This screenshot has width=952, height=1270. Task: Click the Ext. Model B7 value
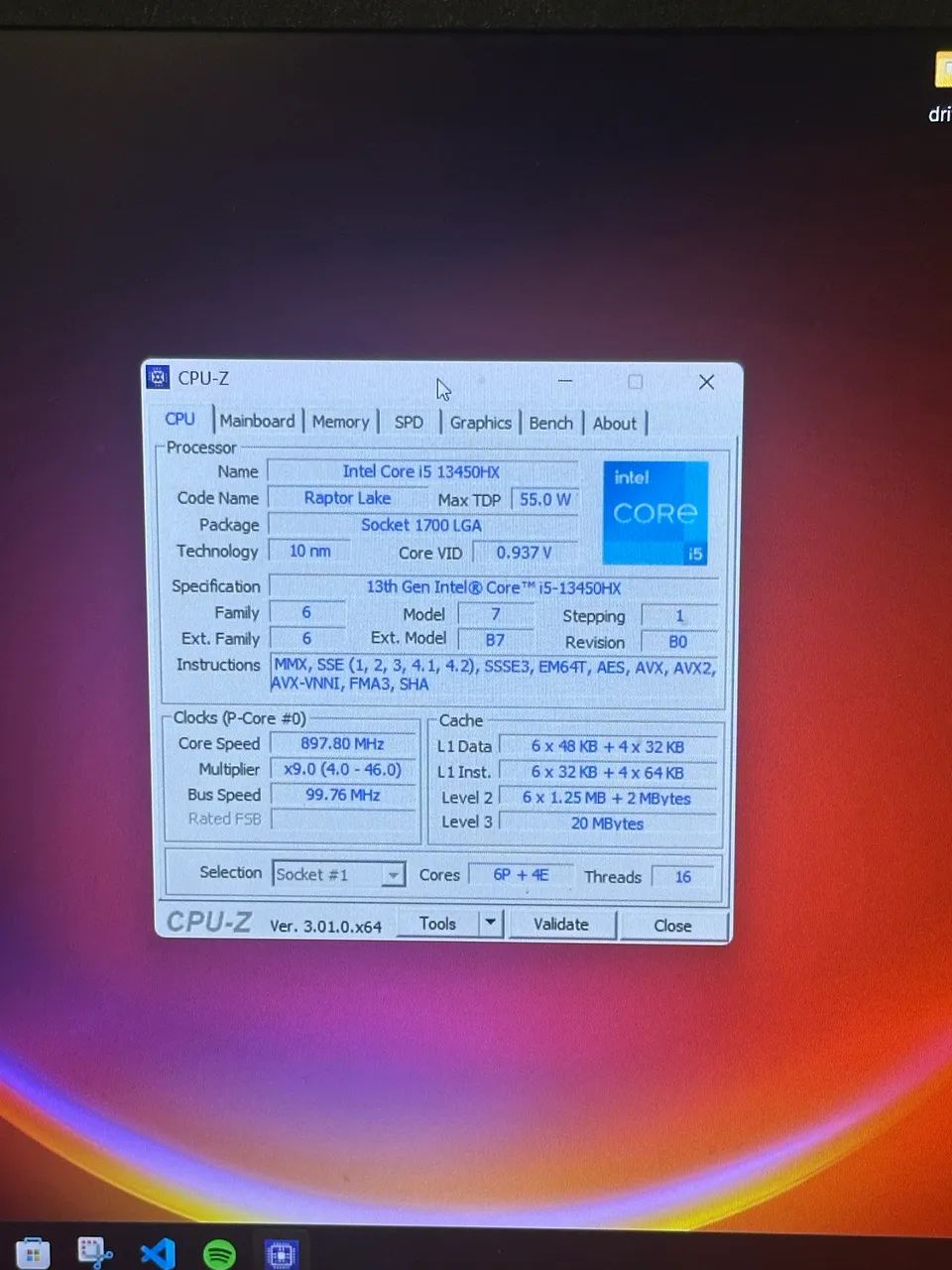point(495,640)
